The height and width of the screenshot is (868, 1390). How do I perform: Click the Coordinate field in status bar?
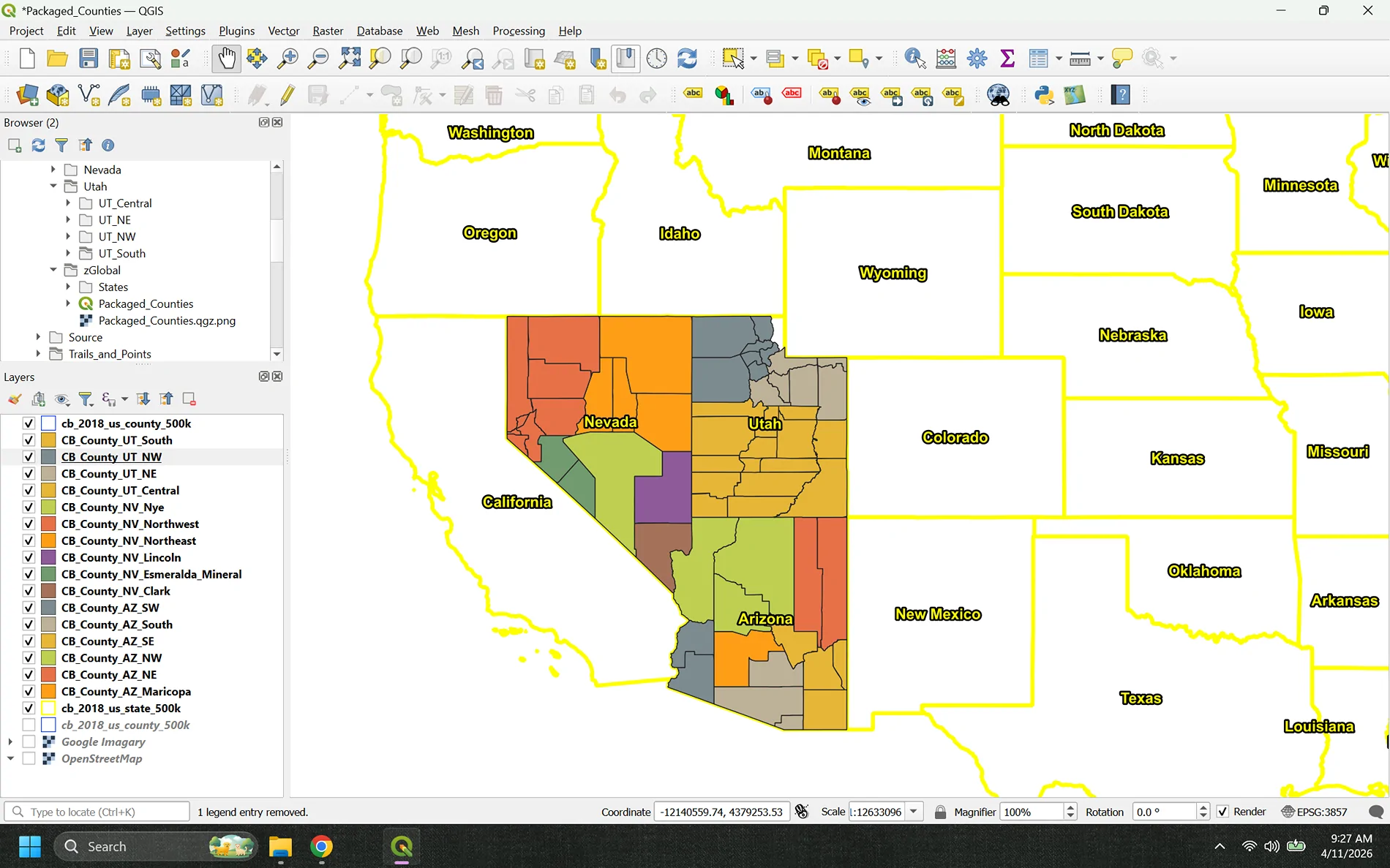click(x=721, y=812)
